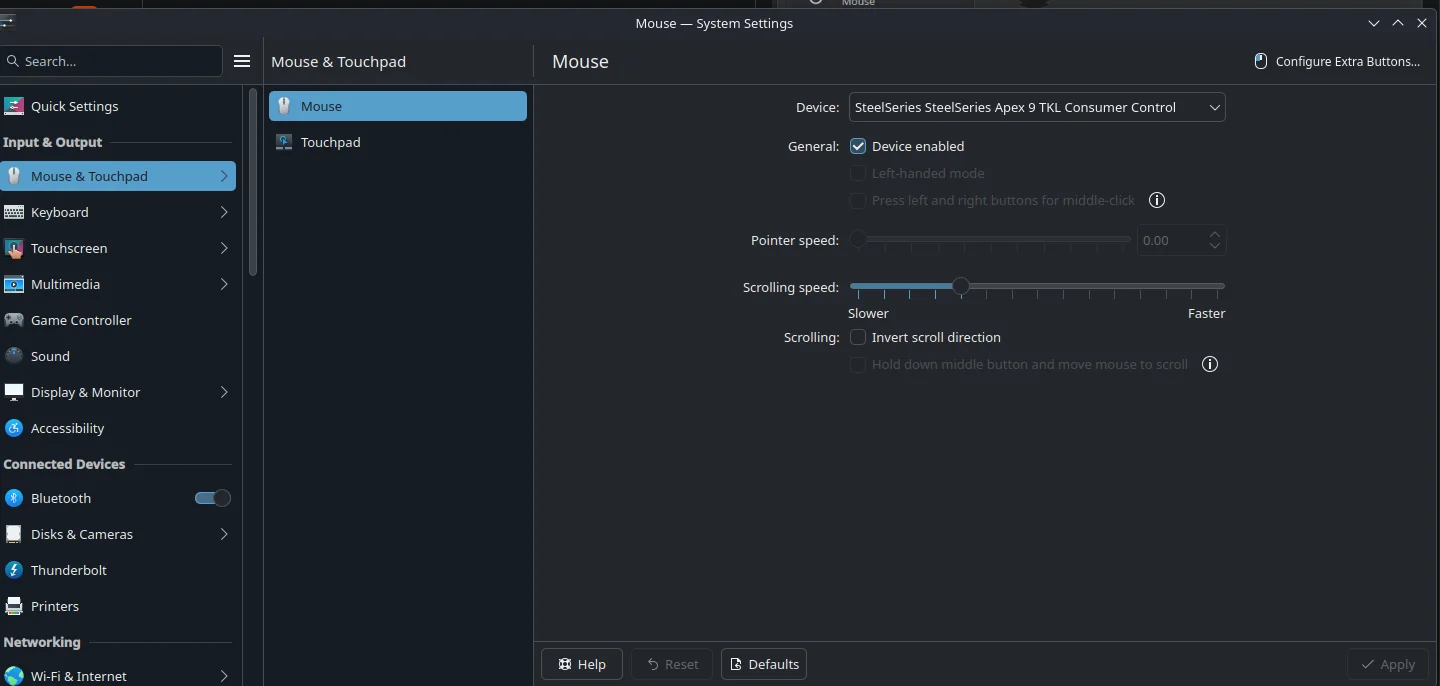Image resolution: width=1440 pixels, height=686 pixels.
Task: Open the Thunderbolt settings page
Action: coord(118,570)
